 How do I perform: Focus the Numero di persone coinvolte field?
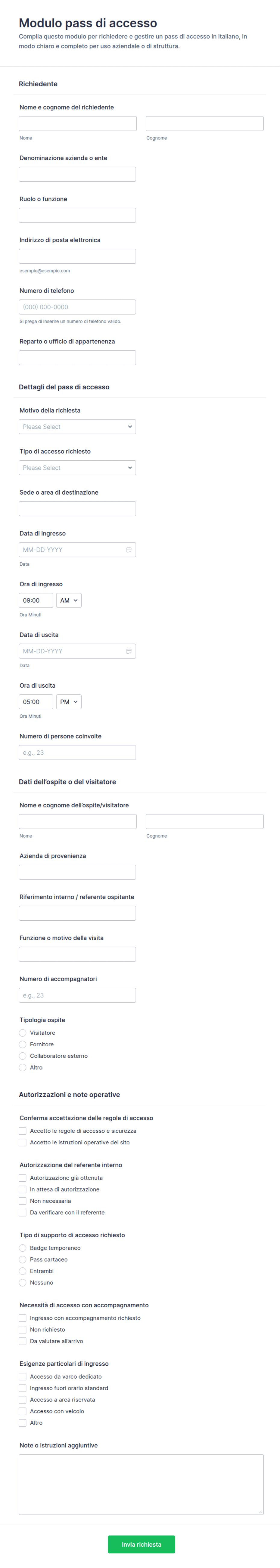tap(77, 752)
